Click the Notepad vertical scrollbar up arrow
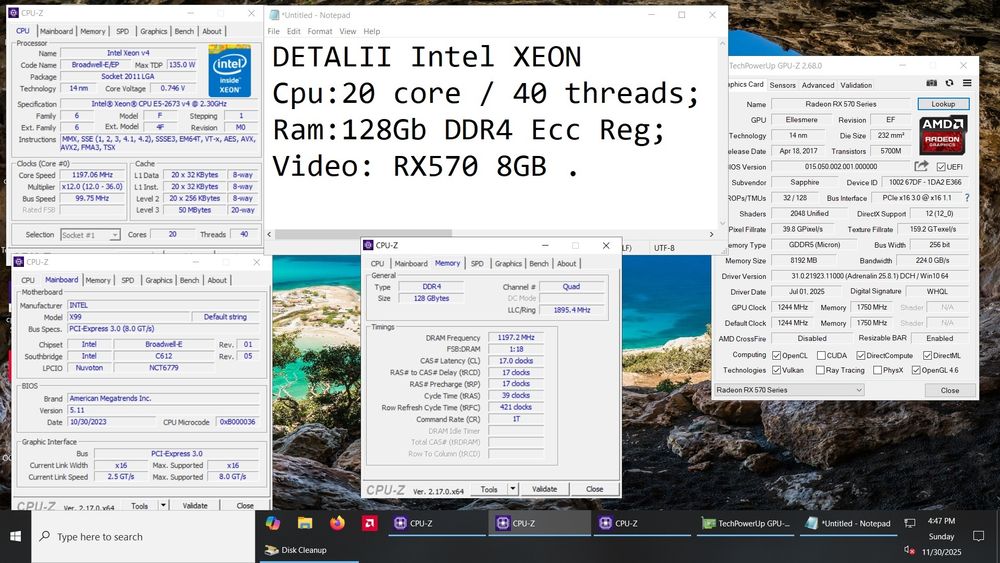The image size is (1000, 563). point(723,43)
